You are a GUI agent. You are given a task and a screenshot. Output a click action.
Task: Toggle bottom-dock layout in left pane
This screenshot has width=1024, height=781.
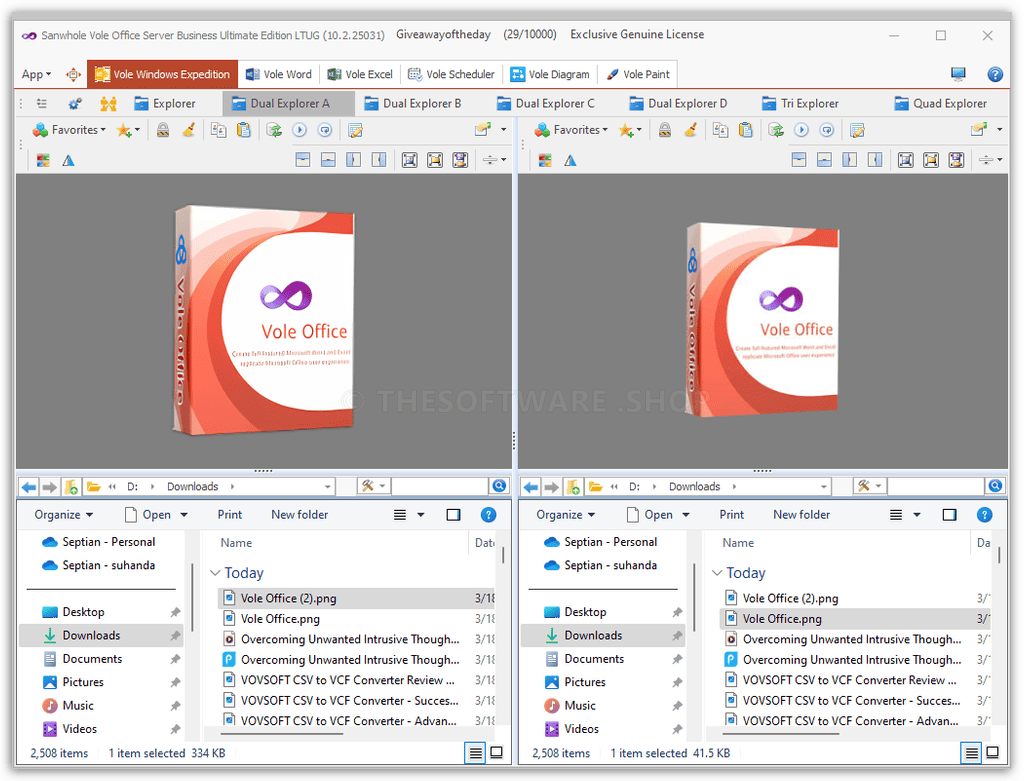coord(328,160)
